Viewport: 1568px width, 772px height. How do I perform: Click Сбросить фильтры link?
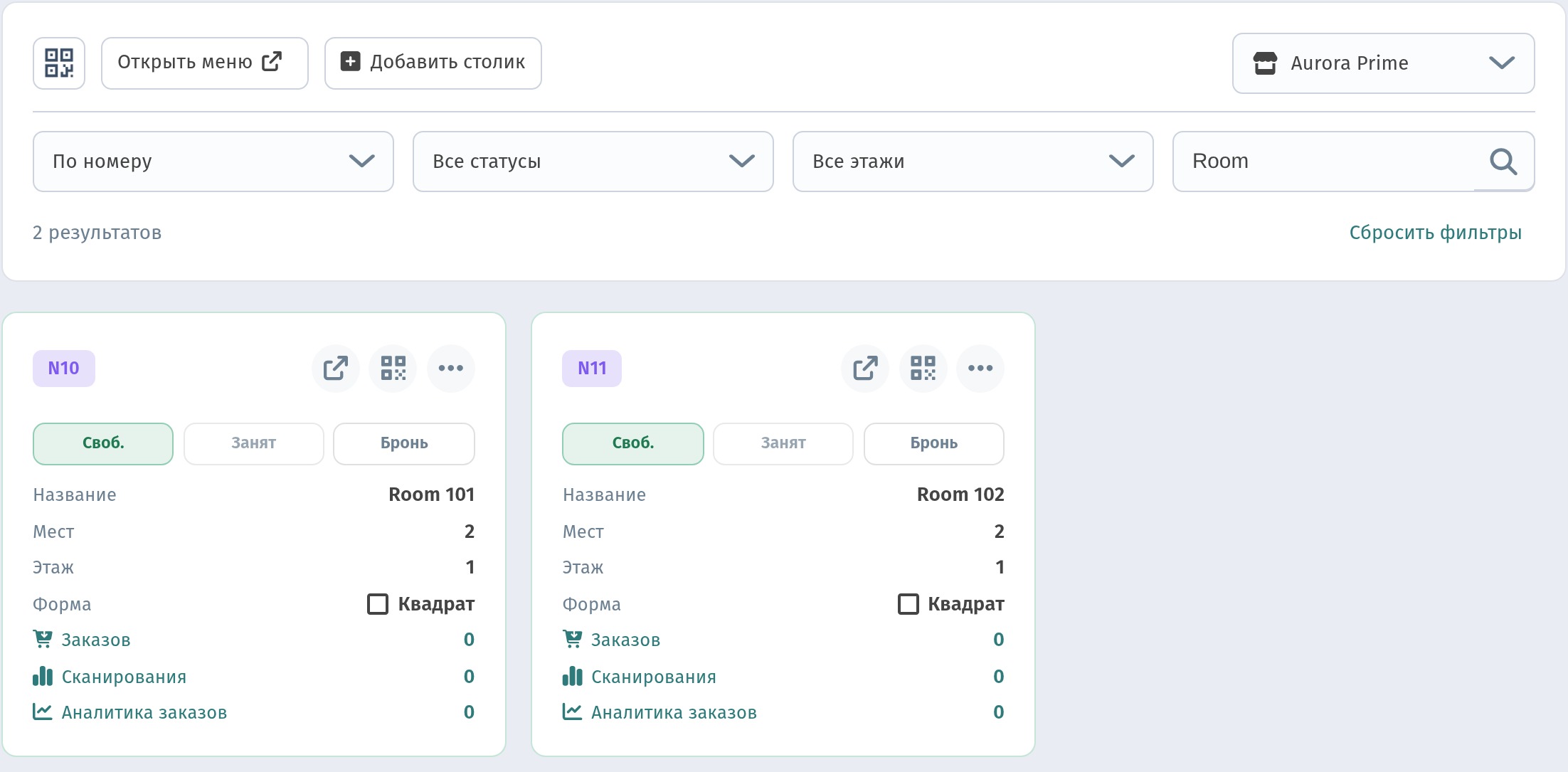1436,233
